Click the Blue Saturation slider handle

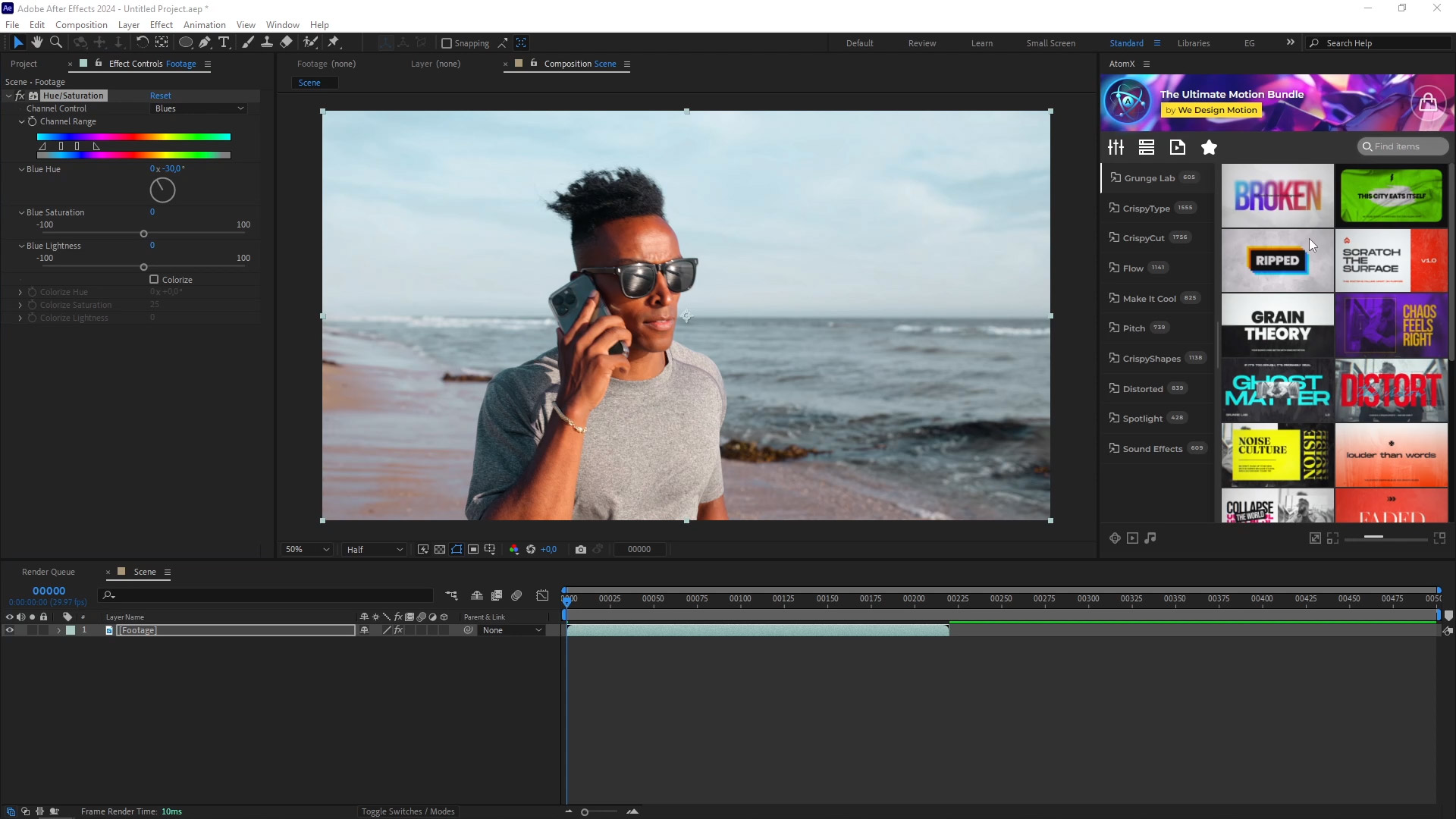pos(143,234)
